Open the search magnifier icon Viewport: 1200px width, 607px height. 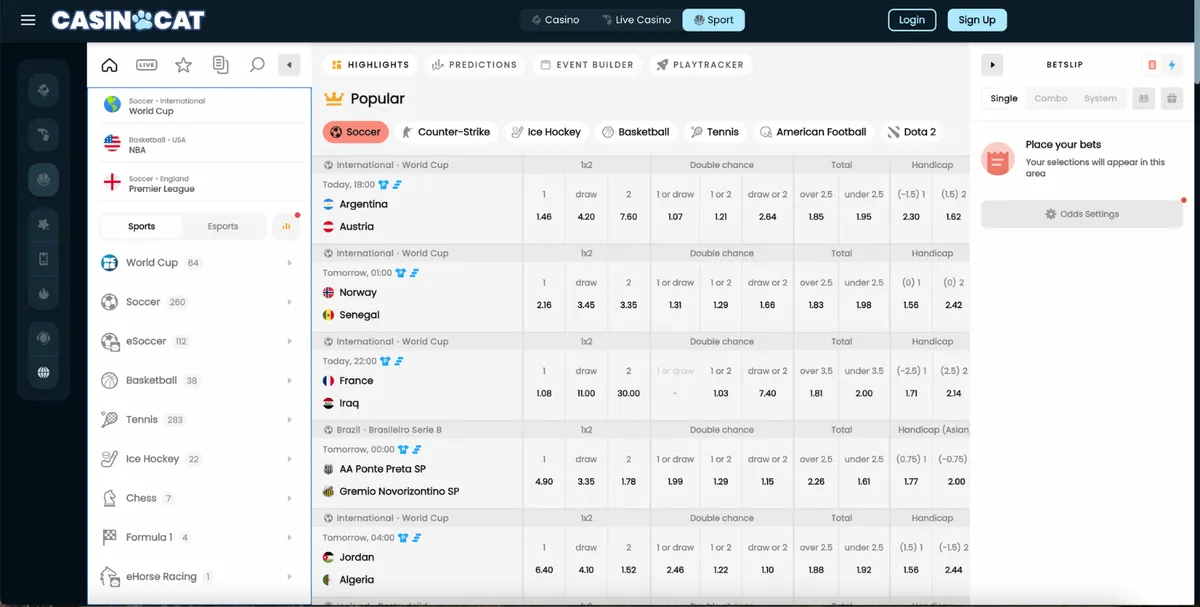tap(257, 65)
